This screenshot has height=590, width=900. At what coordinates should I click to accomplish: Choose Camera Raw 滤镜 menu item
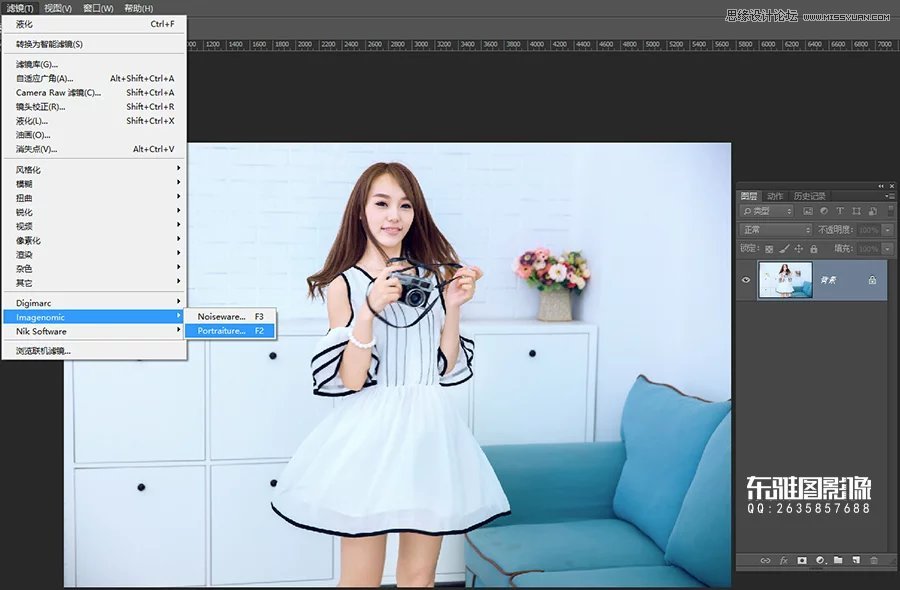pos(58,92)
